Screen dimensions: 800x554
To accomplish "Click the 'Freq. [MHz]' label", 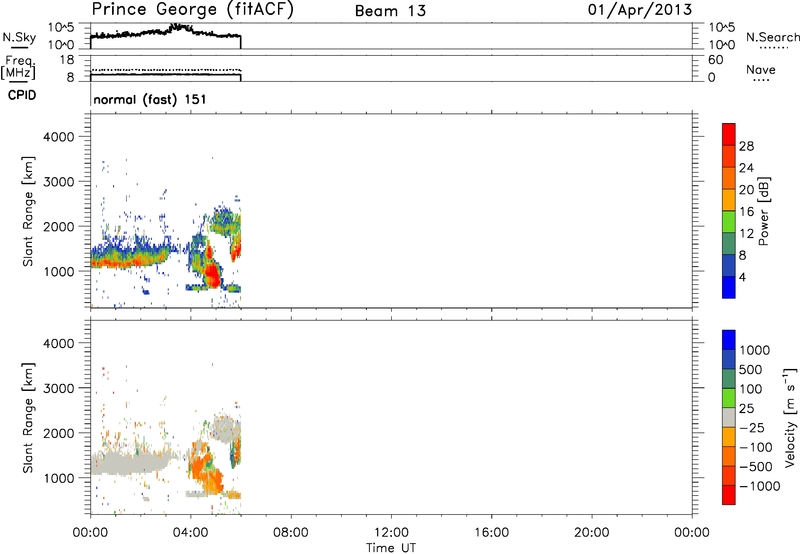I will pos(18,67).
